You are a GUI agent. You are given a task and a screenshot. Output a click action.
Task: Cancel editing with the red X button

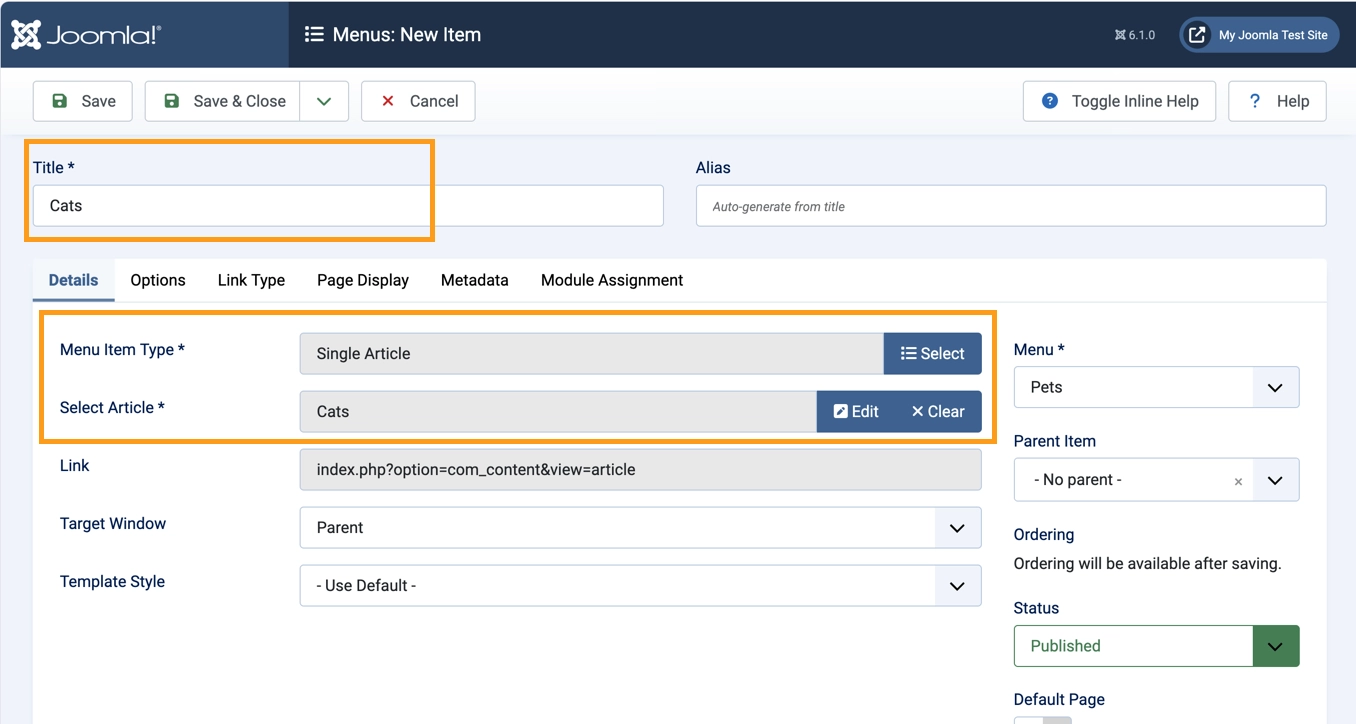pyautogui.click(x=418, y=101)
